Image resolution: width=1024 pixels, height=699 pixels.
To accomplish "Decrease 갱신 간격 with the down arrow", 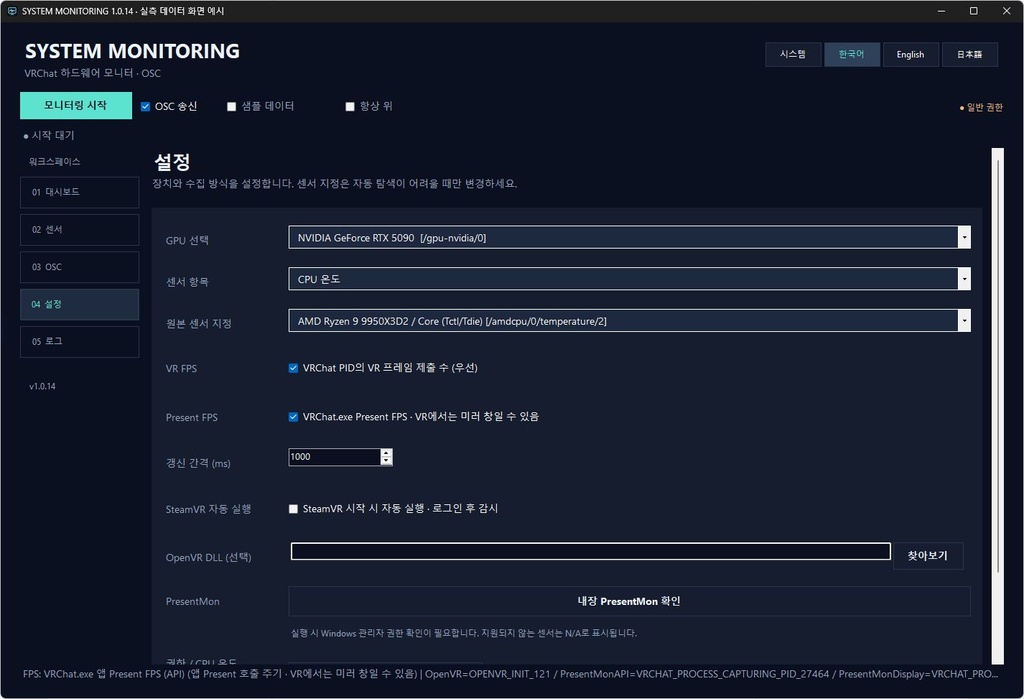I will [387, 461].
